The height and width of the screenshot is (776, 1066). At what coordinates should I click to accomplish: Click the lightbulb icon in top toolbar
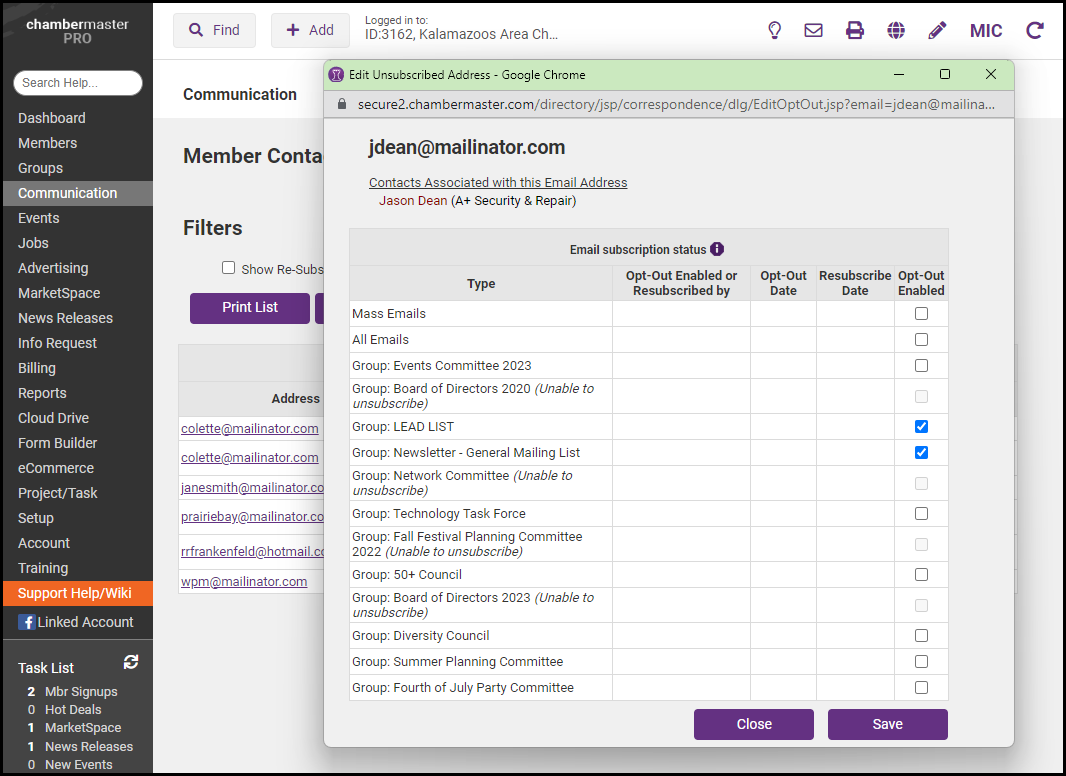[774, 31]
